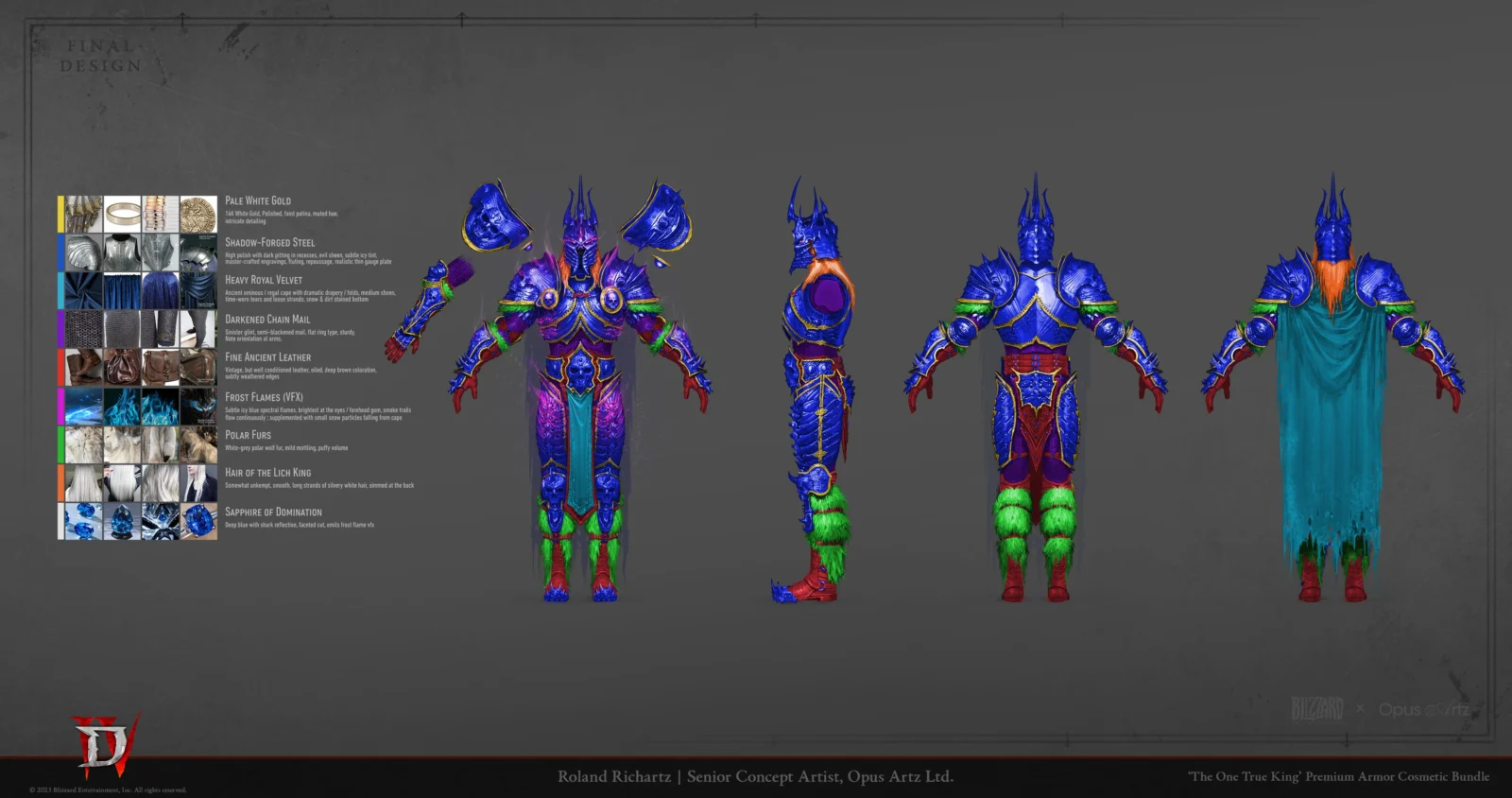View the blue velvet curtain thumbnail

pyautogui.click(x=122, y=291)
